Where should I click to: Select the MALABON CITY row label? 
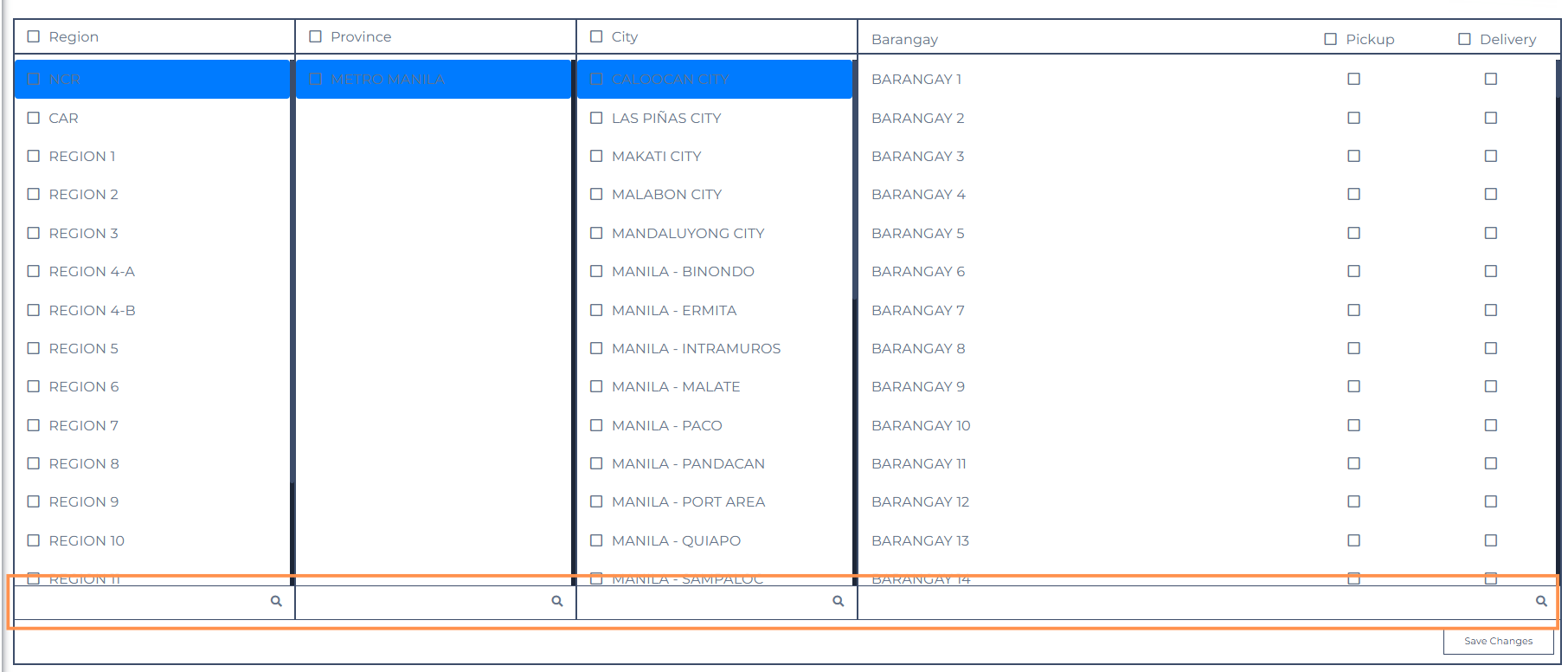666,194
